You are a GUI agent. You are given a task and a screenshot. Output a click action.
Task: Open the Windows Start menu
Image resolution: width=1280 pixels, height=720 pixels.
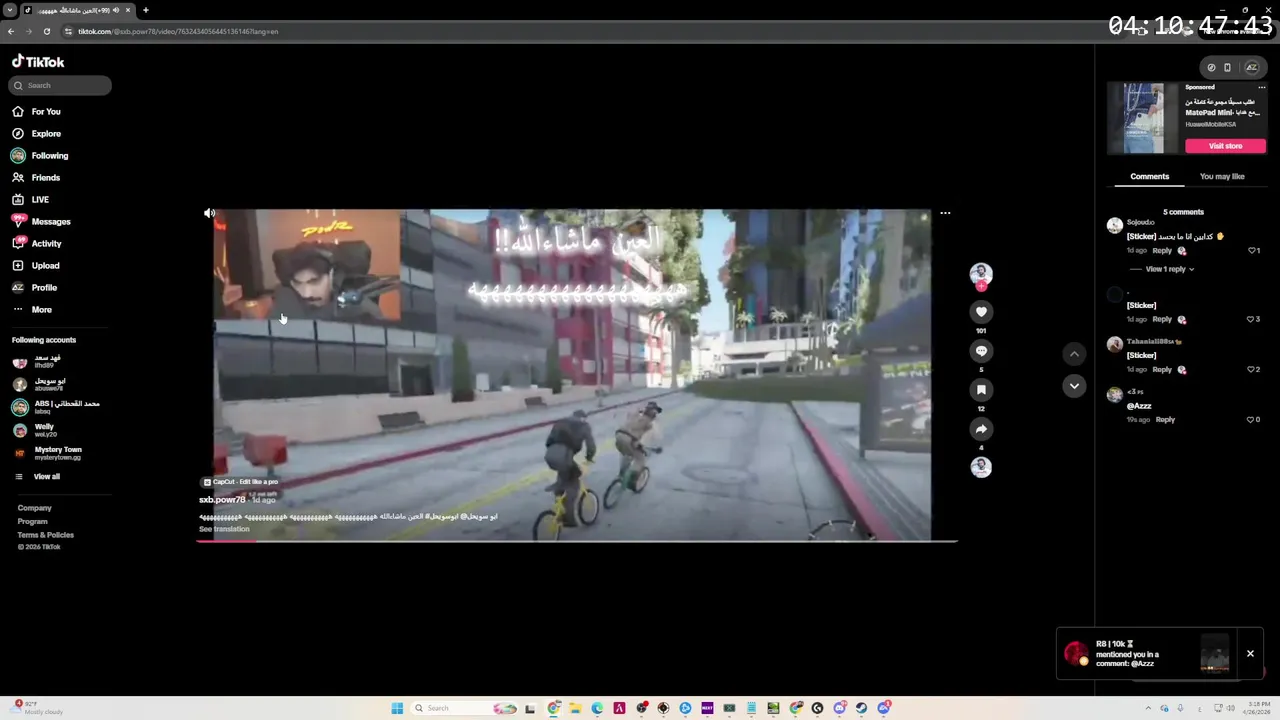tap(397, 708)
